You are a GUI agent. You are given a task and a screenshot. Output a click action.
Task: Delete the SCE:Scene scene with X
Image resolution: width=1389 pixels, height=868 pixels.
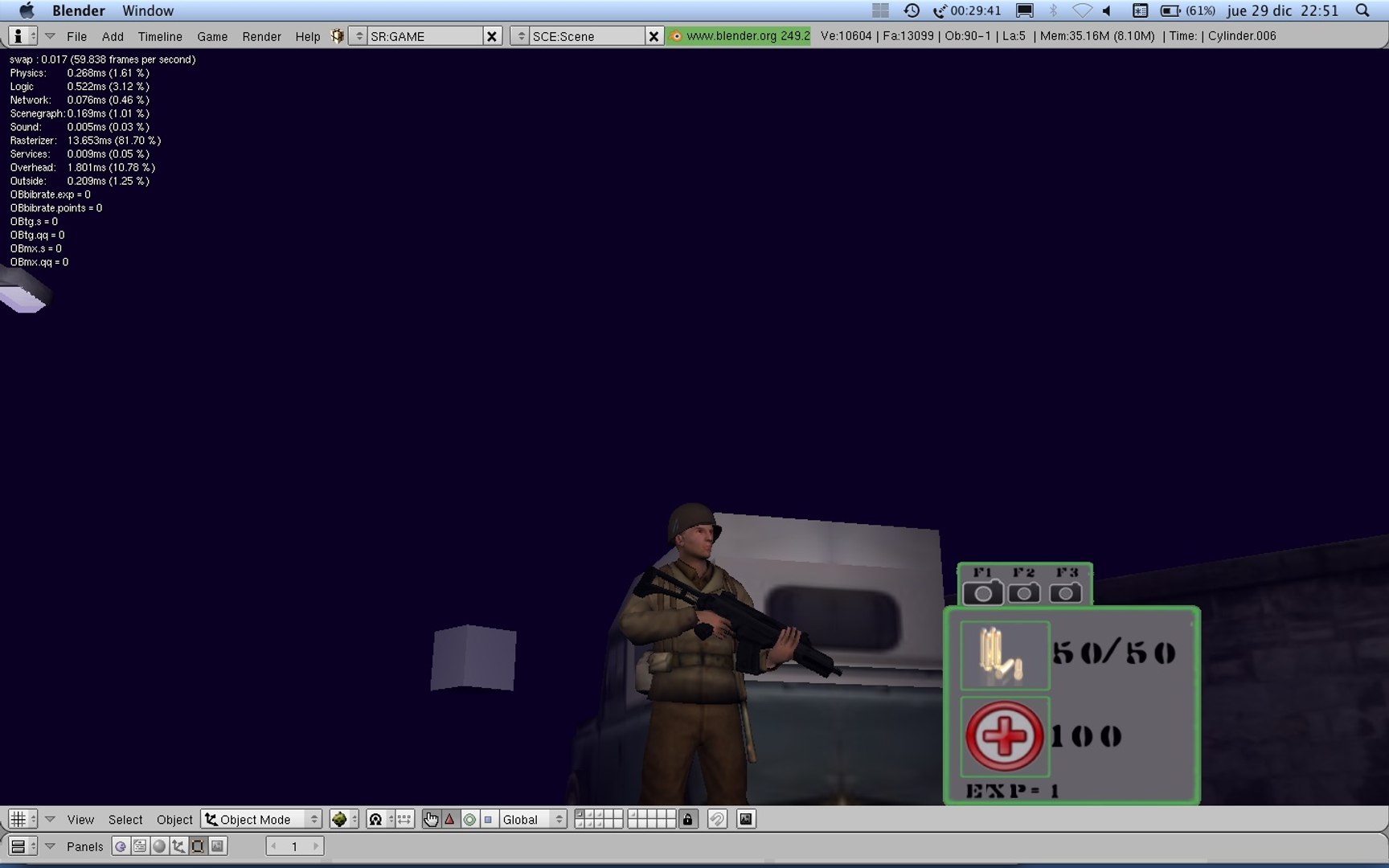[x=654, y=36]
